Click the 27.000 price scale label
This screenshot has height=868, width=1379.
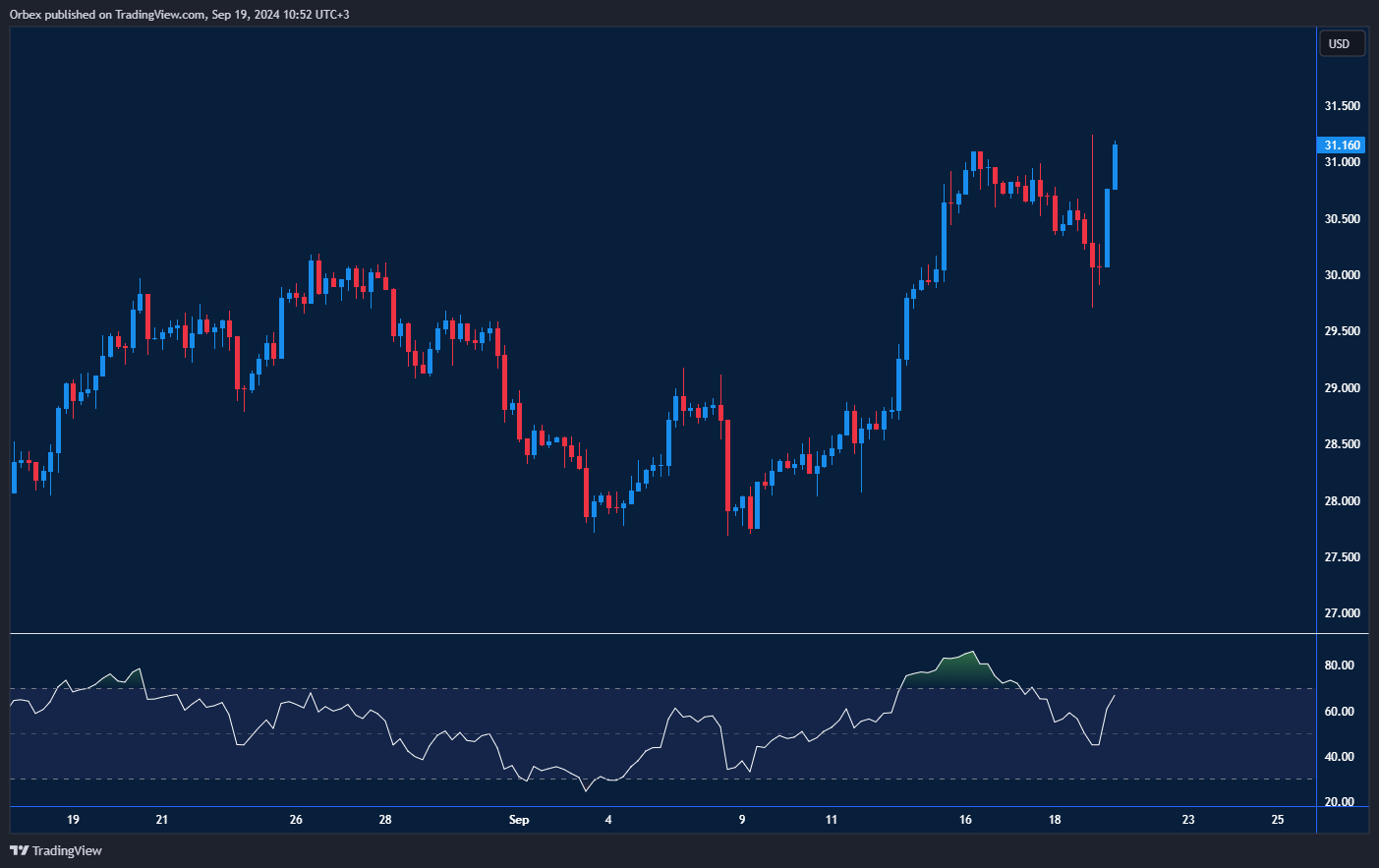pos(1342,613)
